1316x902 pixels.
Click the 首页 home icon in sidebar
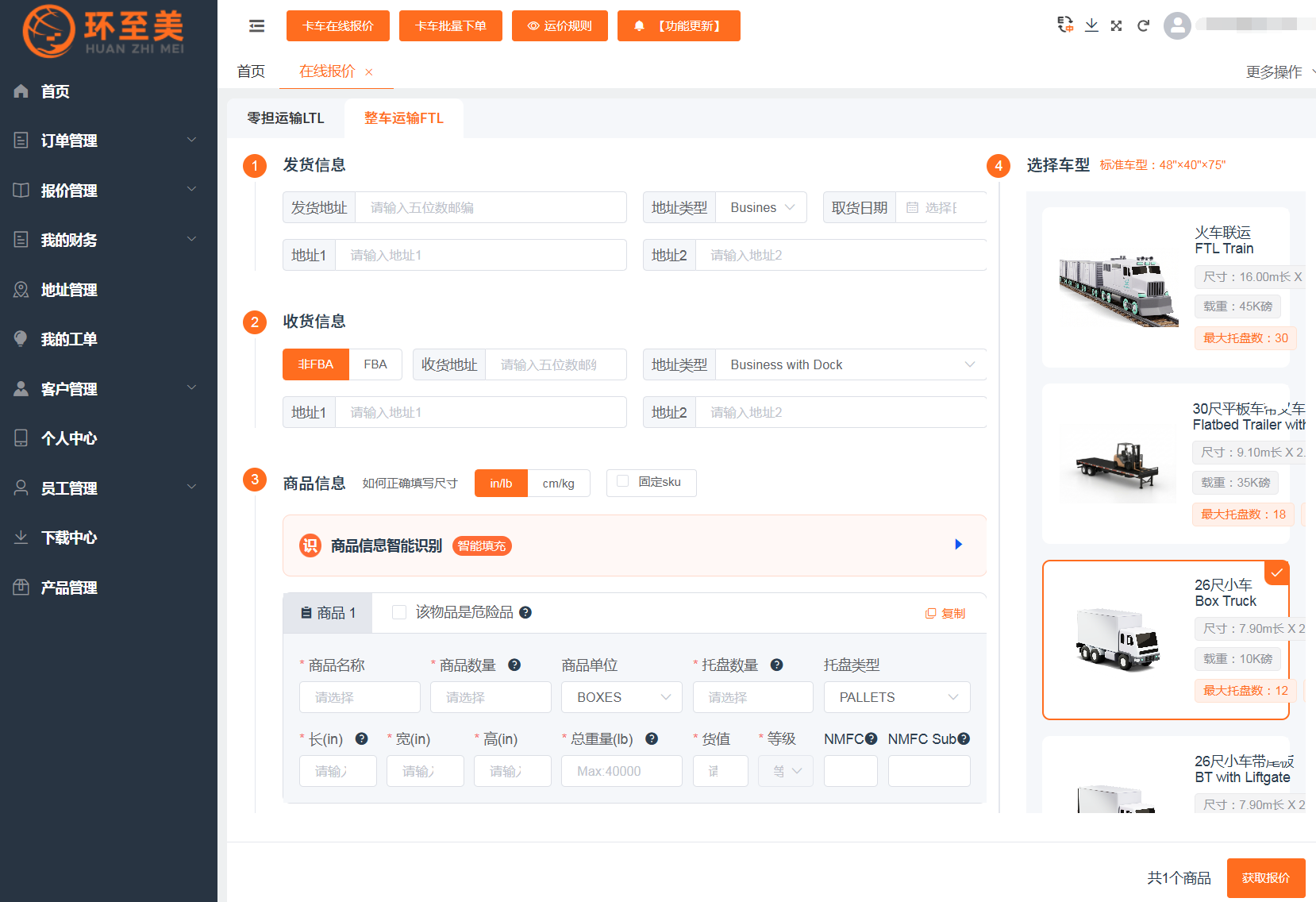(21, 91)
